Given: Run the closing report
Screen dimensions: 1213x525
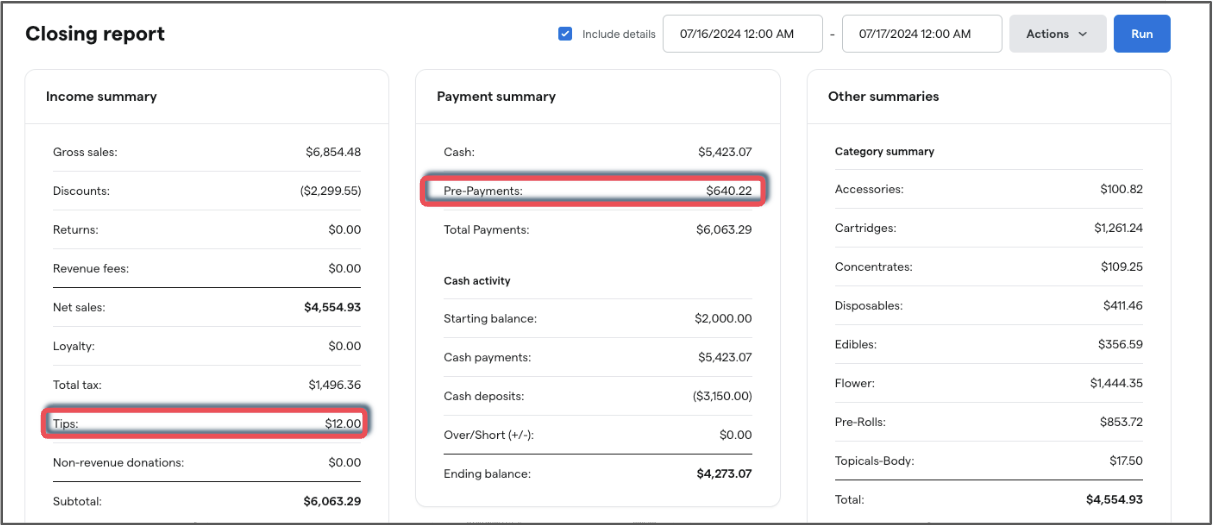Looking at the screenshot, I should 1142,34.
